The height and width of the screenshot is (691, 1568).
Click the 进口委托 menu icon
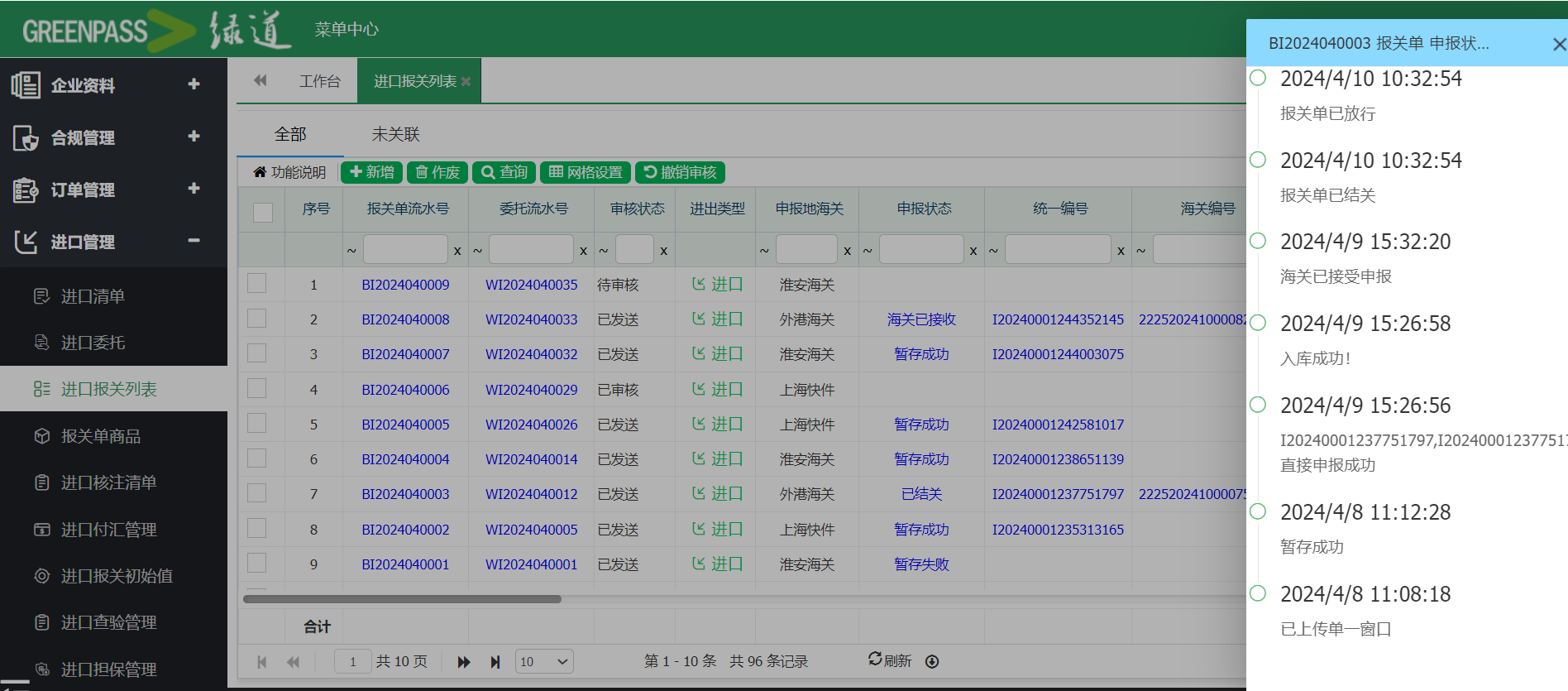[41, 343]
